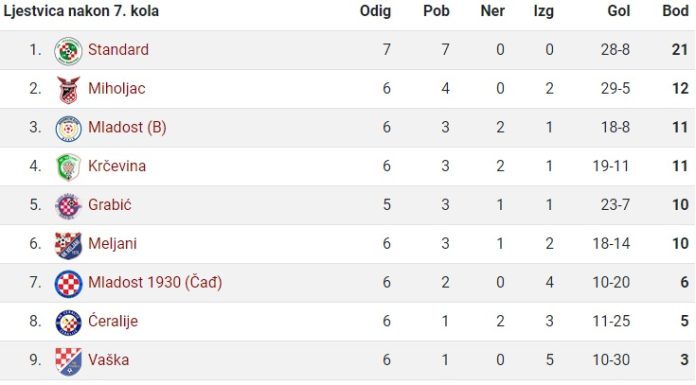The height and width of the screenshot is (385, 696).
Task: Click the Grabić club crest icon
Action: (x=68, y=206)
